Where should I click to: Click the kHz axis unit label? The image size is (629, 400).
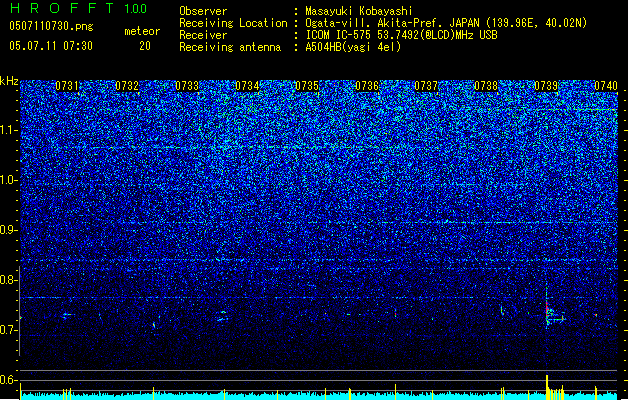pyautogui.click(x=9, y=81)
